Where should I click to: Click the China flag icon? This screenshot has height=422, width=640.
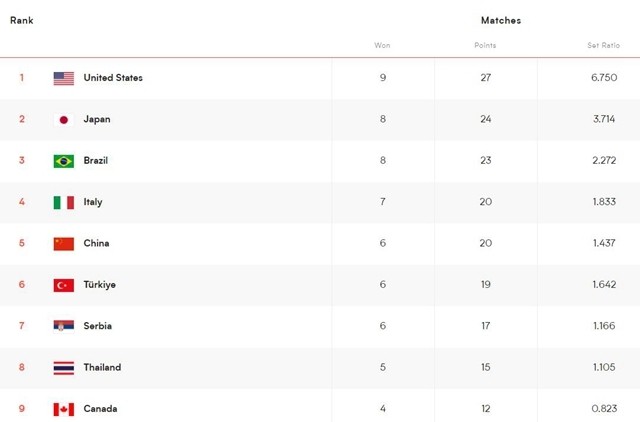pyautogui.click(x=64, y=244)
